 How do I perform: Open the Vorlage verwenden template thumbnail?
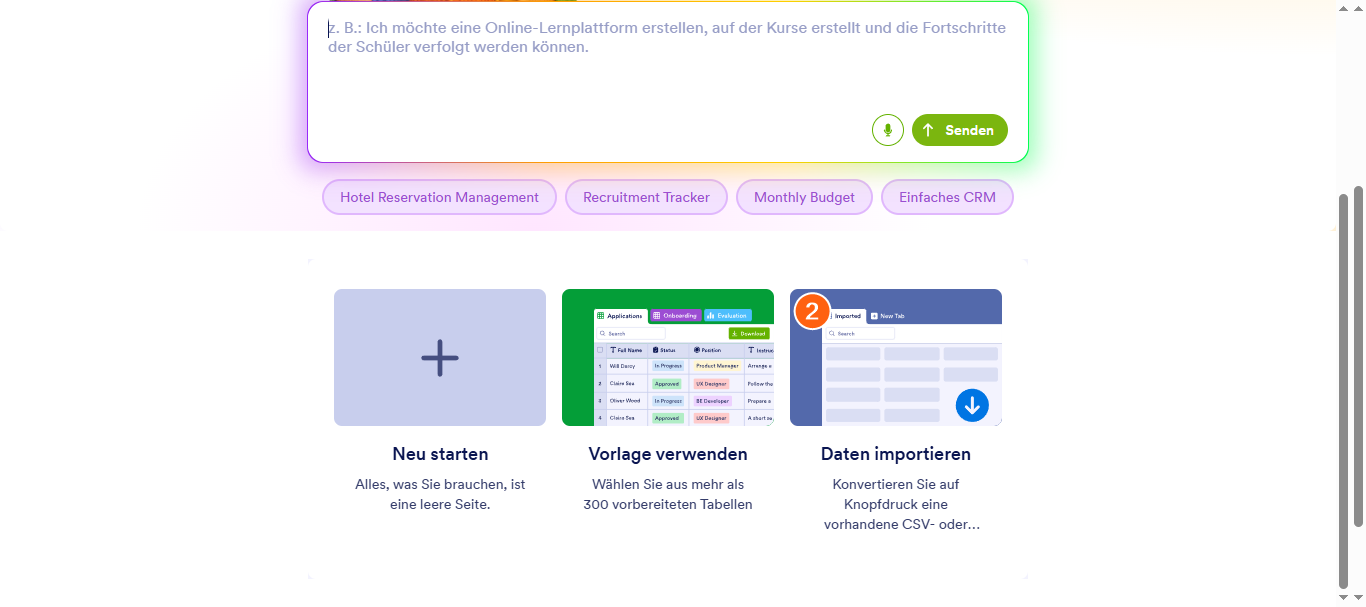pos(668,357)
